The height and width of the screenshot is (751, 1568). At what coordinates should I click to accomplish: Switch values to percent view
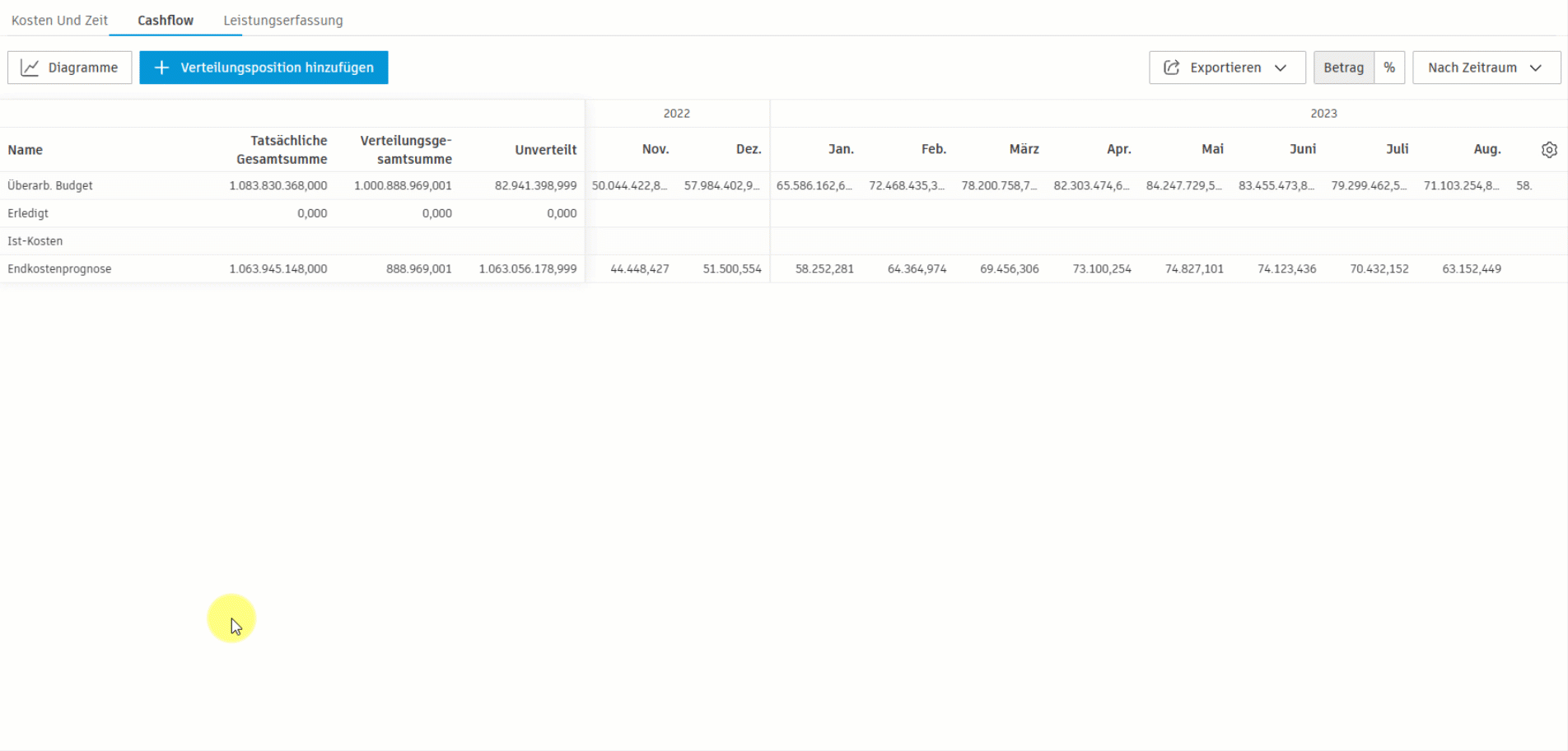1389,68
